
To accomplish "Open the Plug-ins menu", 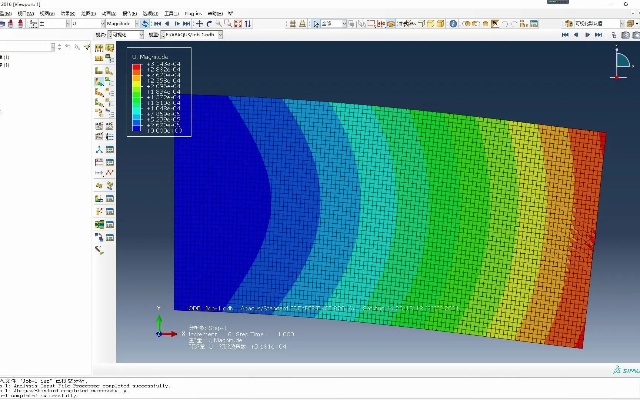I will pyautogui.click(x=193, y=13).
